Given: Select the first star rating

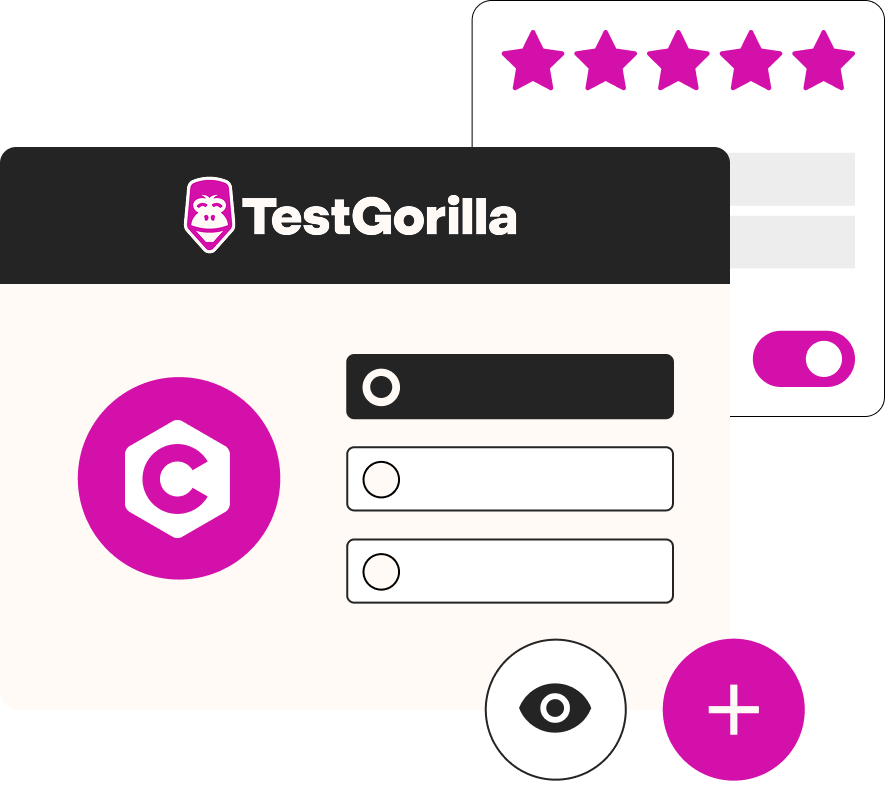Looking at the screenshot, I should pos(533,60).
